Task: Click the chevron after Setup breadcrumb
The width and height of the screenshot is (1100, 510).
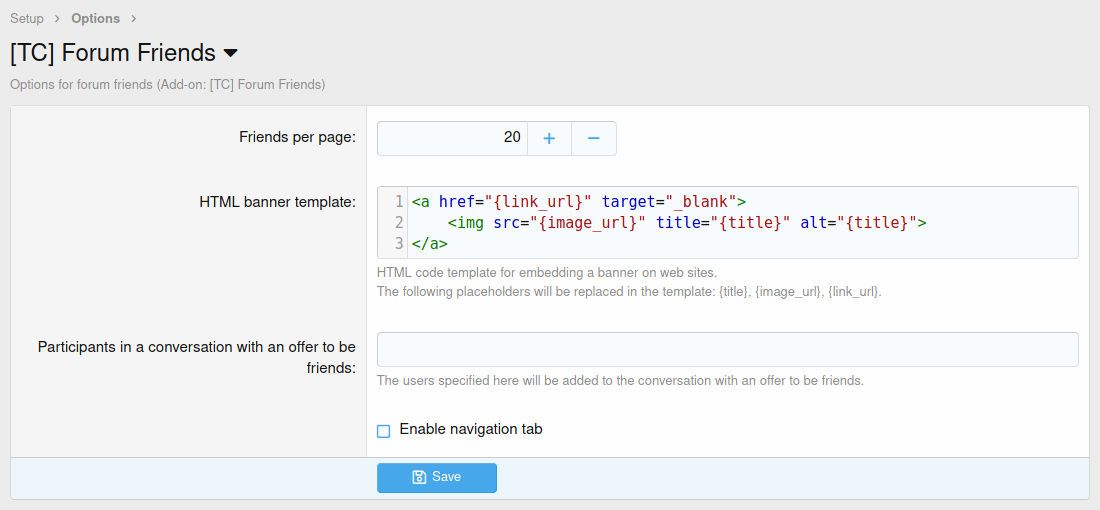Action: click(57, 18)
